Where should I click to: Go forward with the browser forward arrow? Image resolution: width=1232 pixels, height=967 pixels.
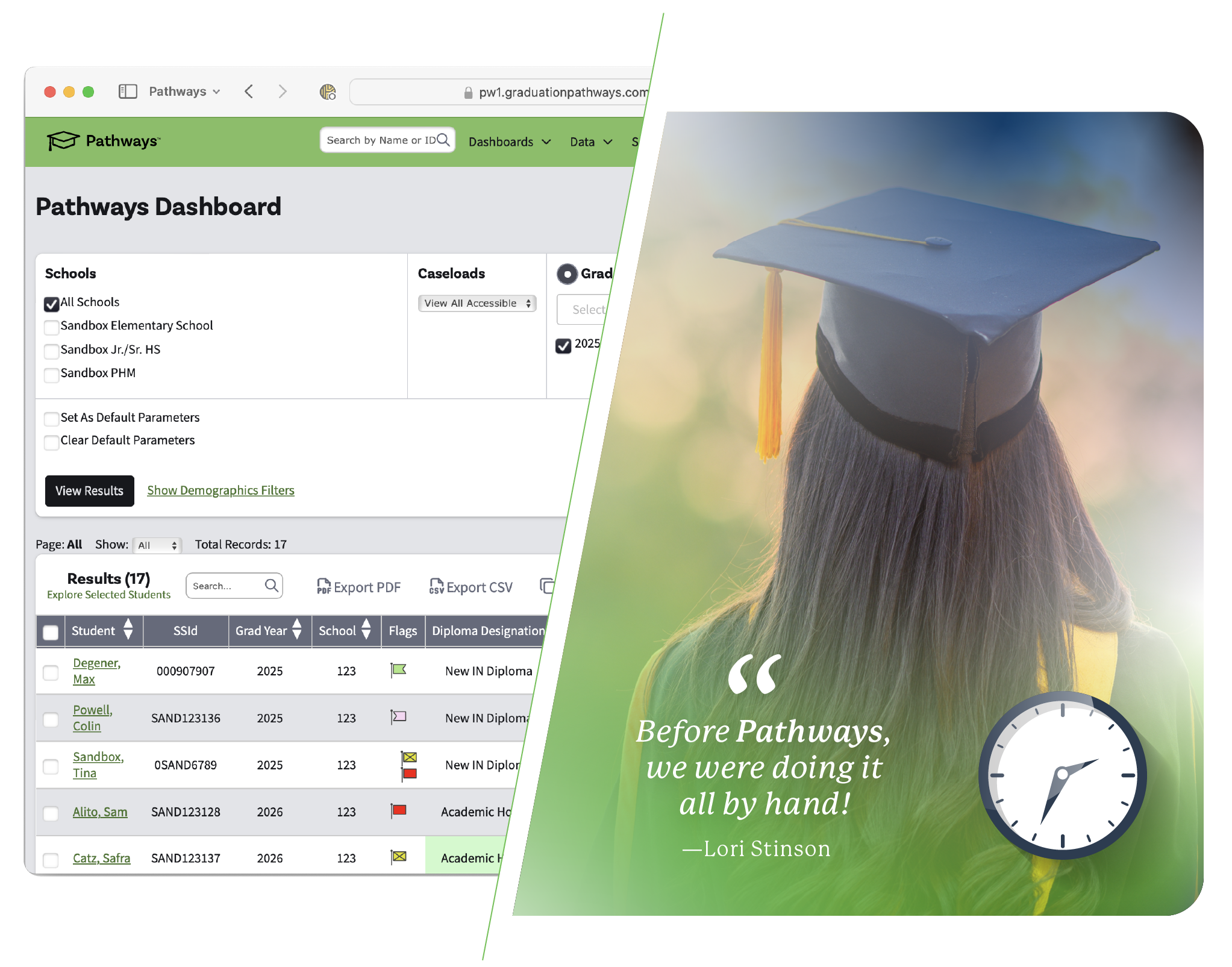pos(282,92)
